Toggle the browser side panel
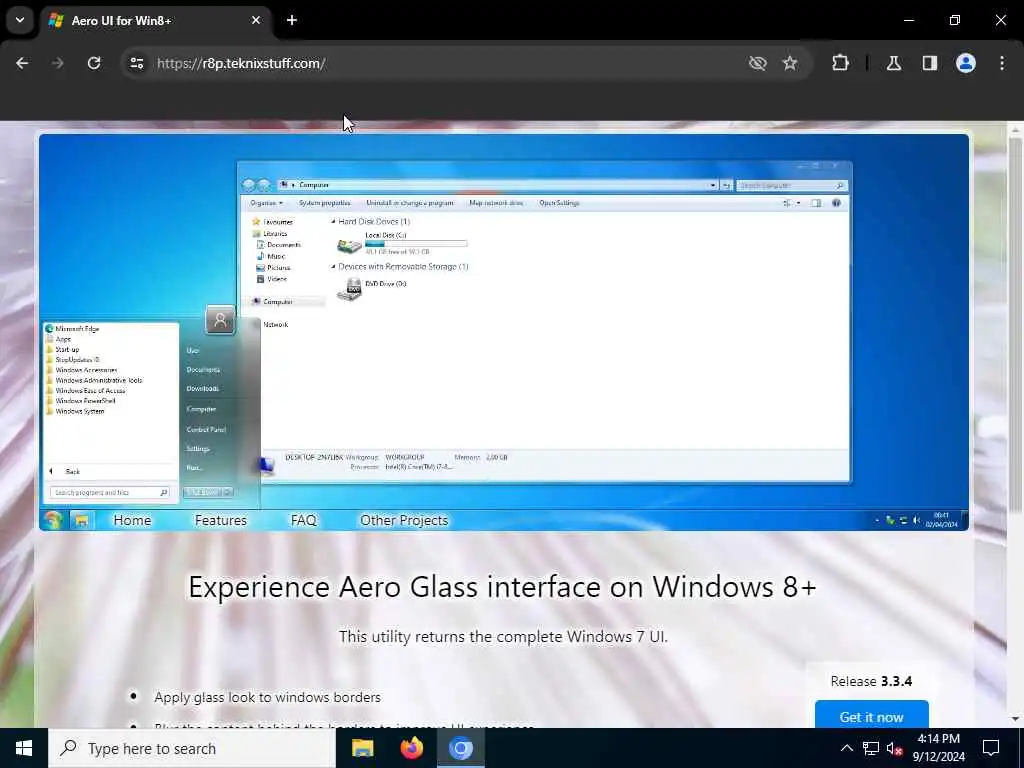 pos(930,63)
